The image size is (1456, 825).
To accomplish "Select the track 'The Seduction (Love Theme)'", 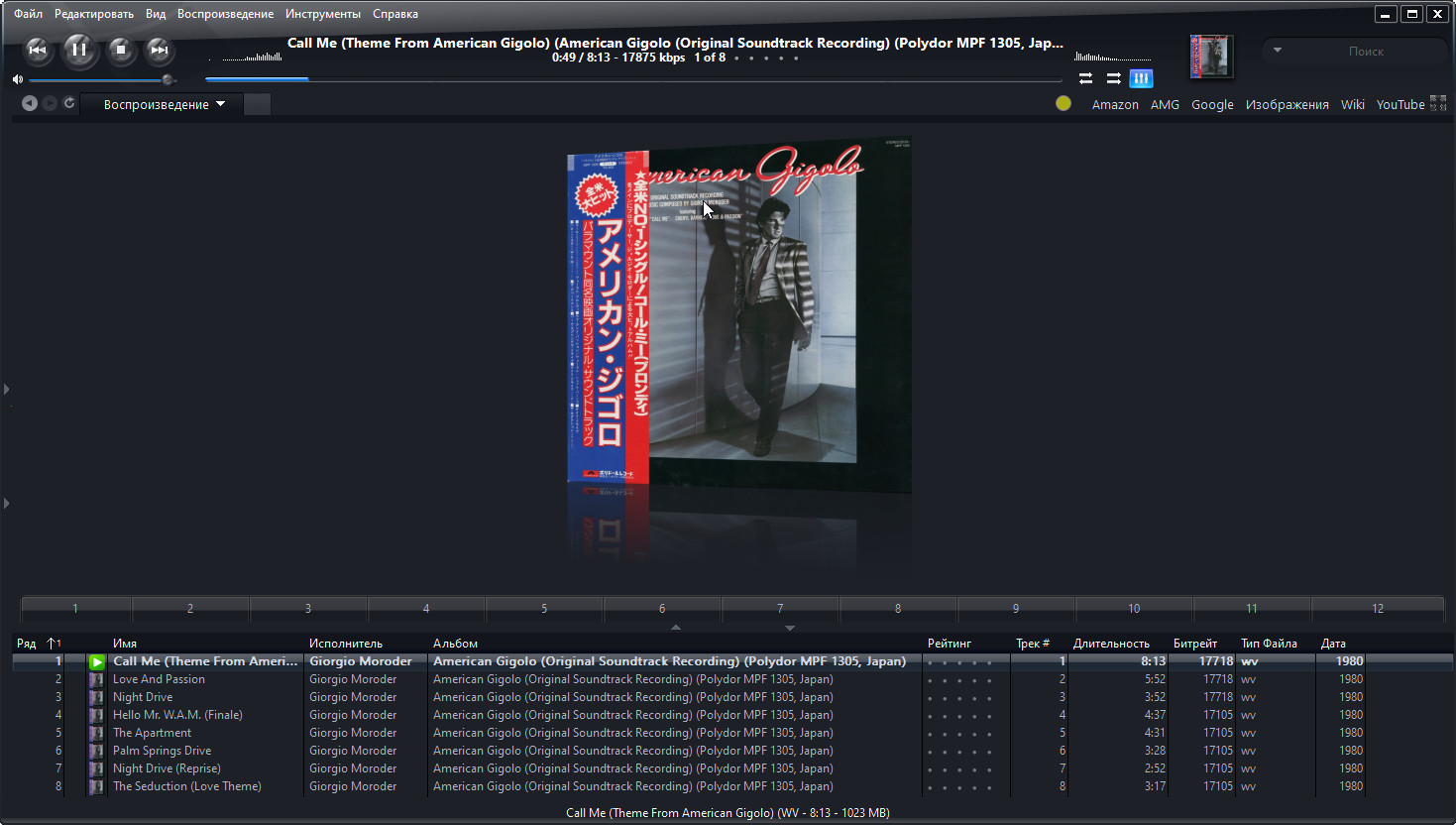I will click(x=187, y=786).
